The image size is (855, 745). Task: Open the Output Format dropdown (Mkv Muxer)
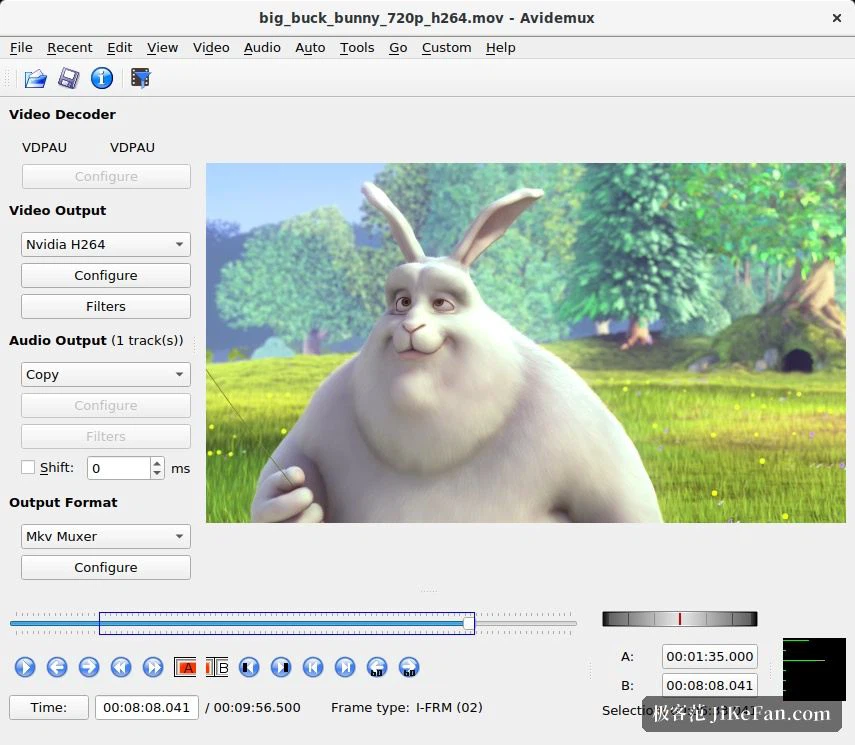(x=106, y=537)
